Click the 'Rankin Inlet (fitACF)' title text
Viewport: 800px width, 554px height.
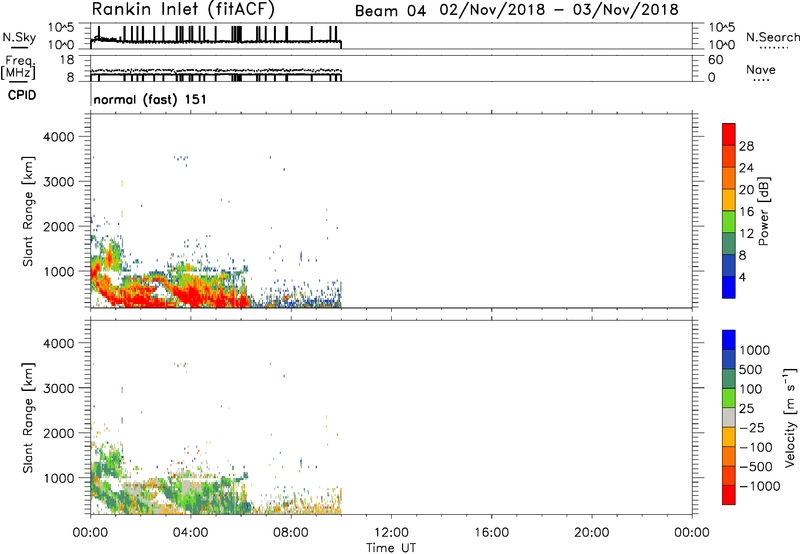point(184,9)
